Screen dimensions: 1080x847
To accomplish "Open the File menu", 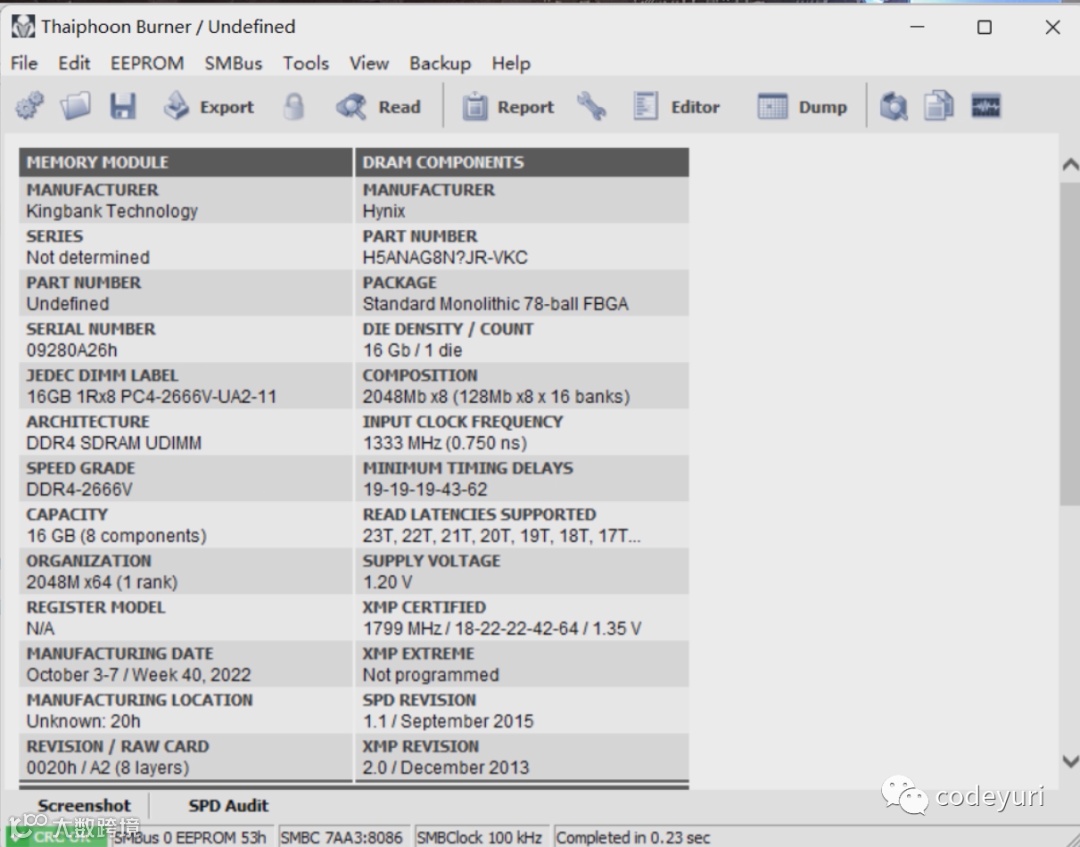I will [24, 63].
